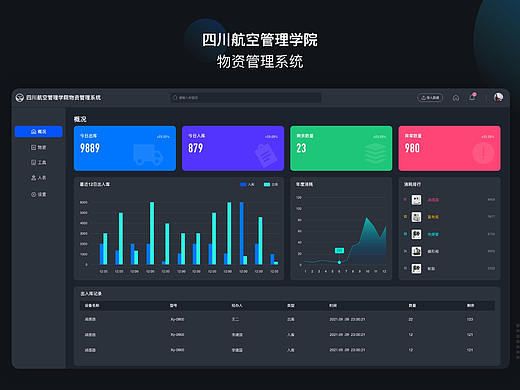Click the stacked layers icon on green card

point(375,153)
